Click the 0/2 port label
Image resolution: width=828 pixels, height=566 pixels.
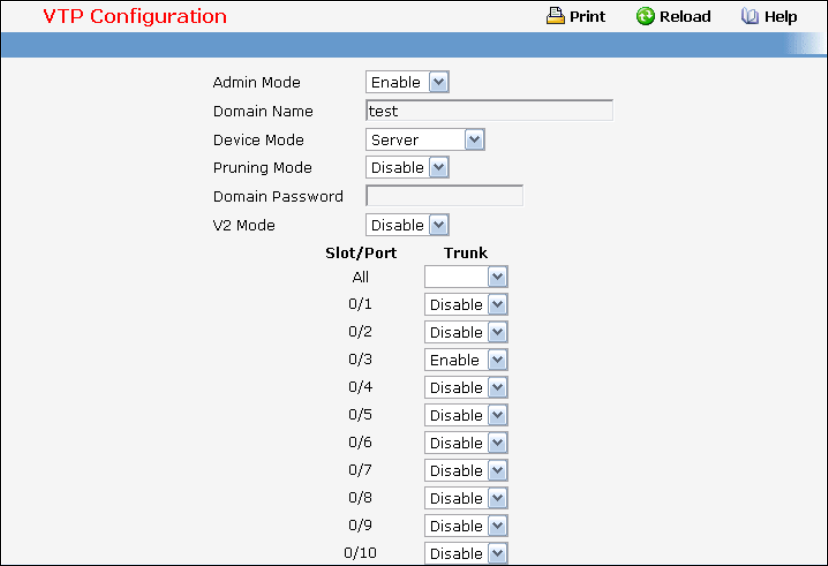coord(360,332)
